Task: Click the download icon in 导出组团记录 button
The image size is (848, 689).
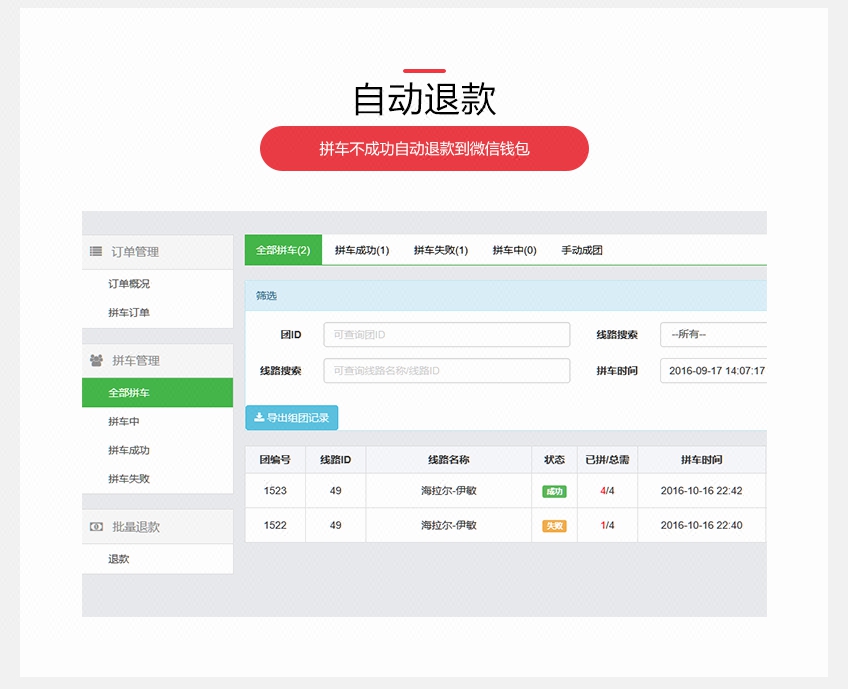Action: tap(259, 418)
